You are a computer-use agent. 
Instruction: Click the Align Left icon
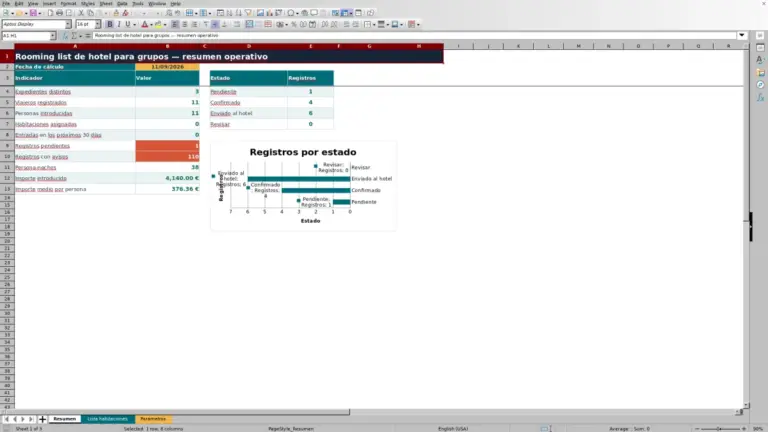point(175,24)
